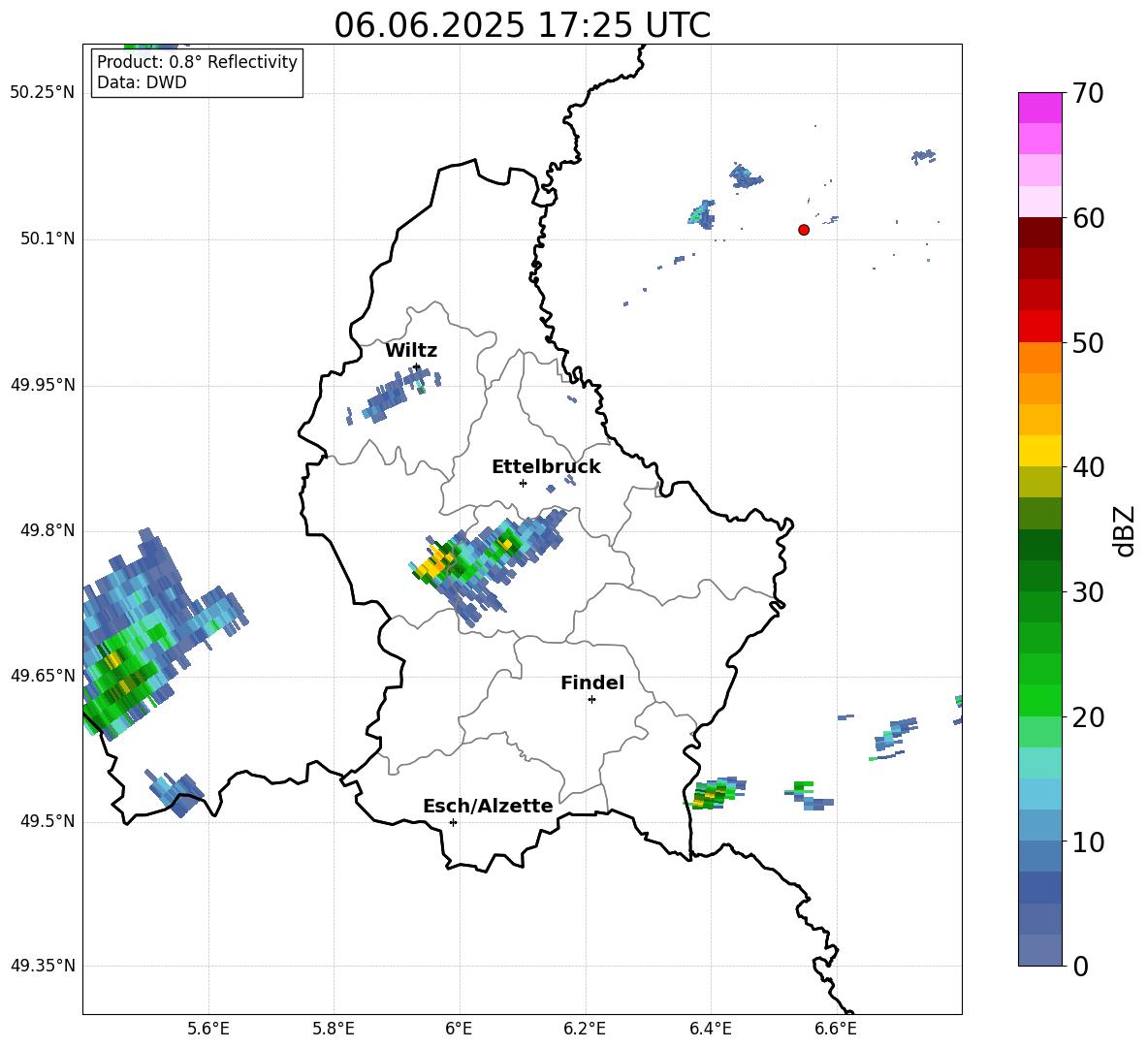Click the colorbar tick label 10
1148x1048 pixels.
tap(1089, 842)
